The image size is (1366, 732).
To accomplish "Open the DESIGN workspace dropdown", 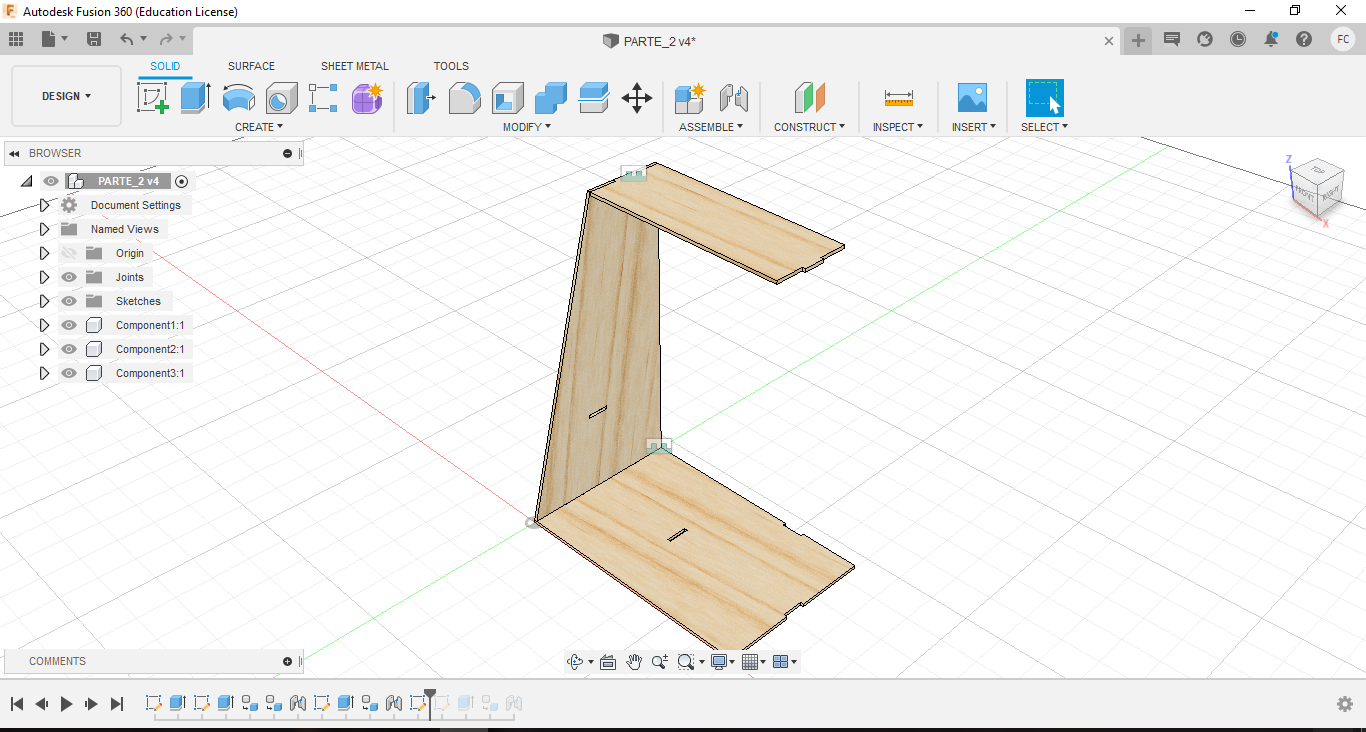I will (x=66, y=96).
